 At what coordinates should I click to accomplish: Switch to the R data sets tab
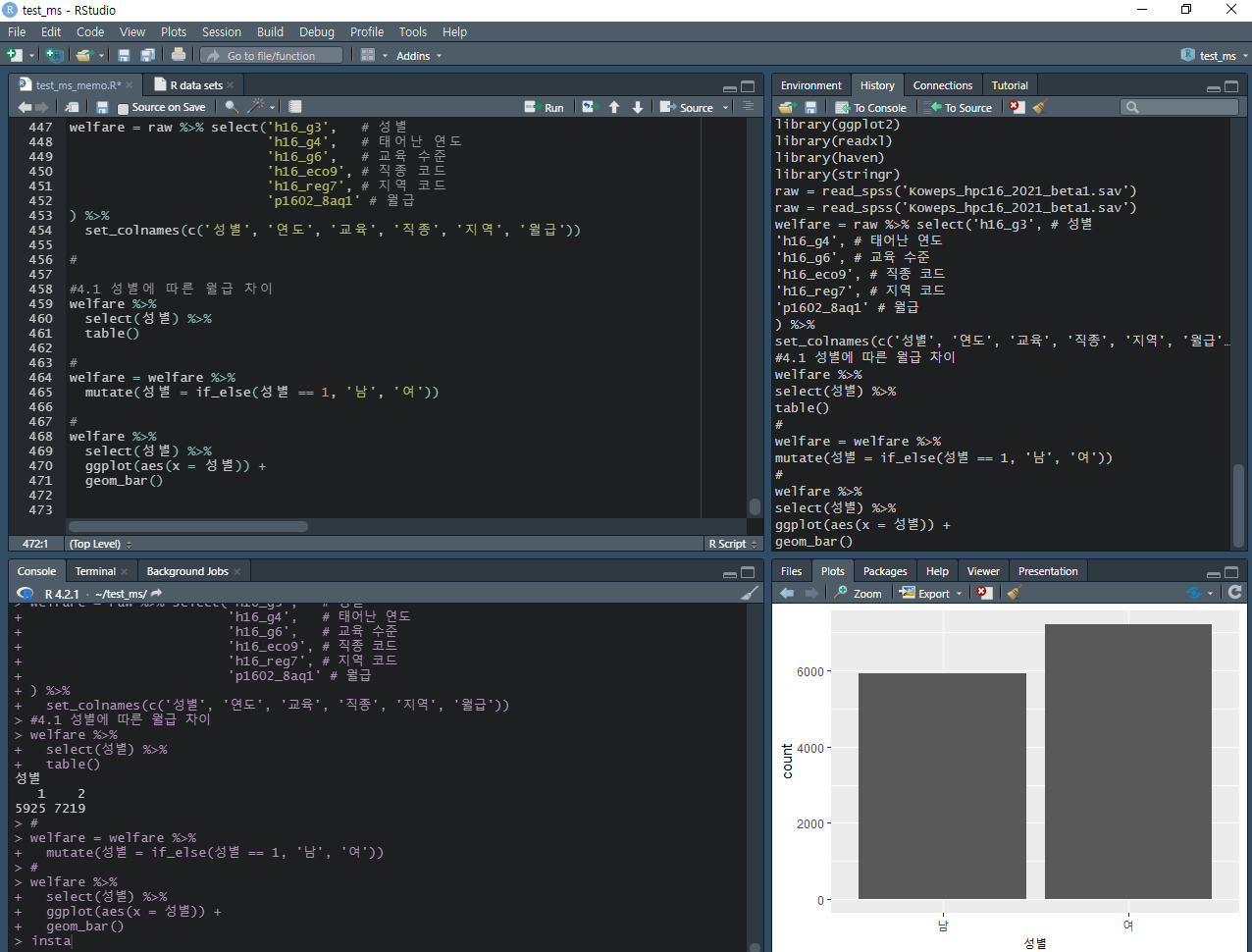[x=195, y=85]
